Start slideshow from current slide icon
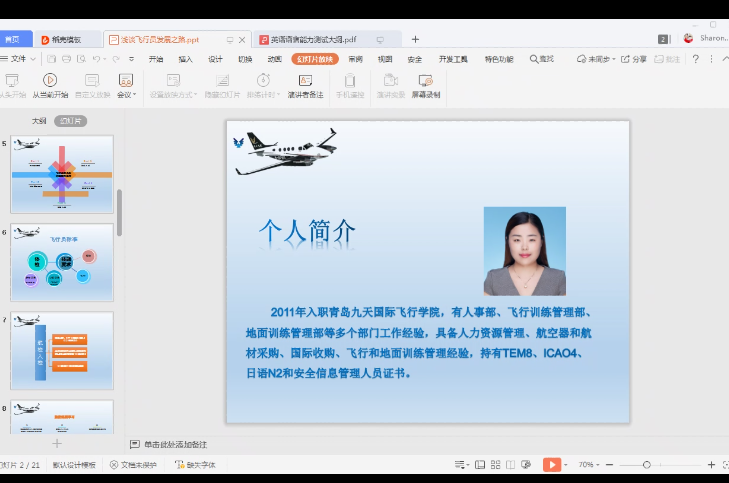Image resolution: width=729 pixels, height=483 pixels. (x=49, y=80)
